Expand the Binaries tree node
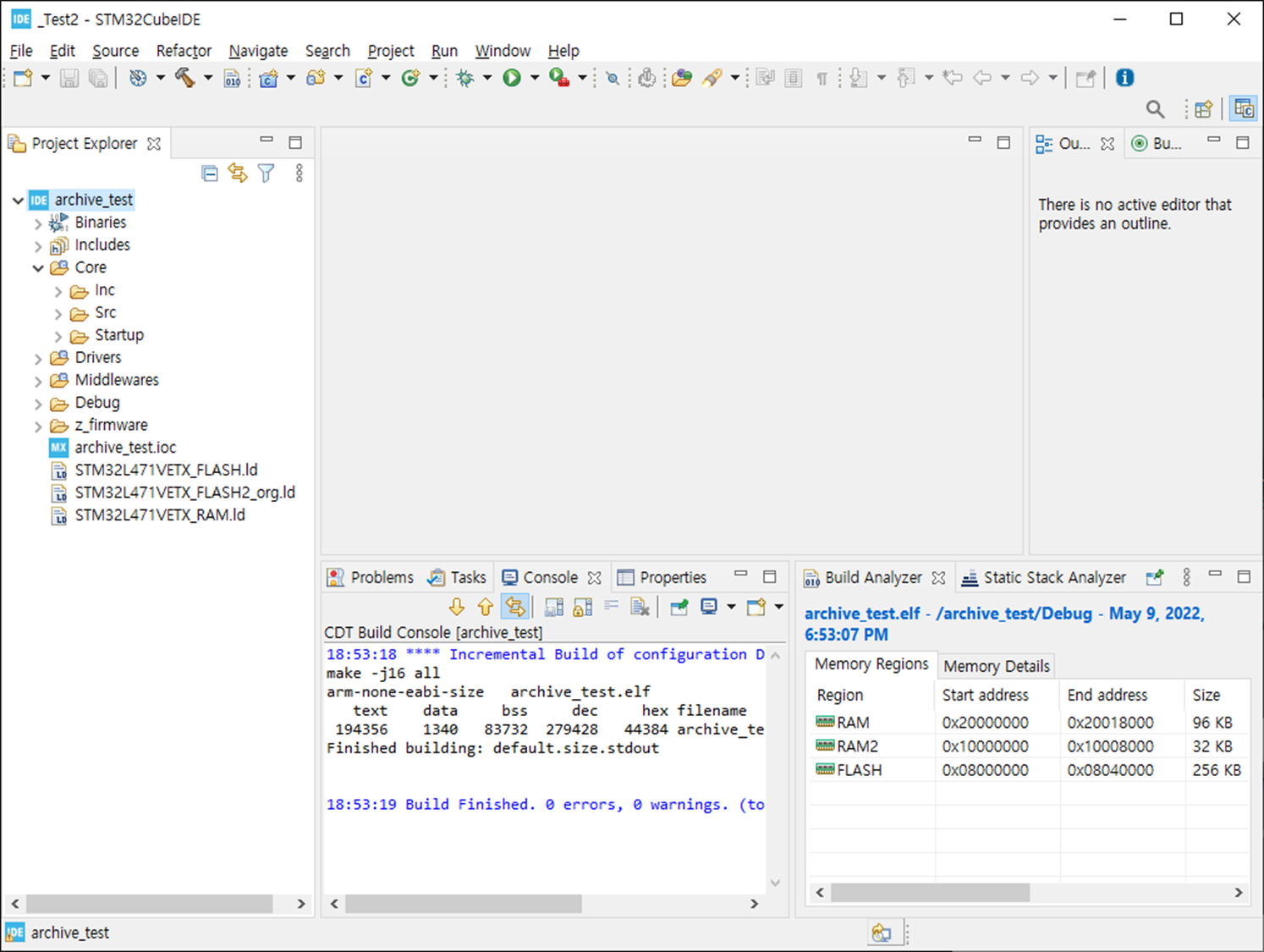 [38, 223]
